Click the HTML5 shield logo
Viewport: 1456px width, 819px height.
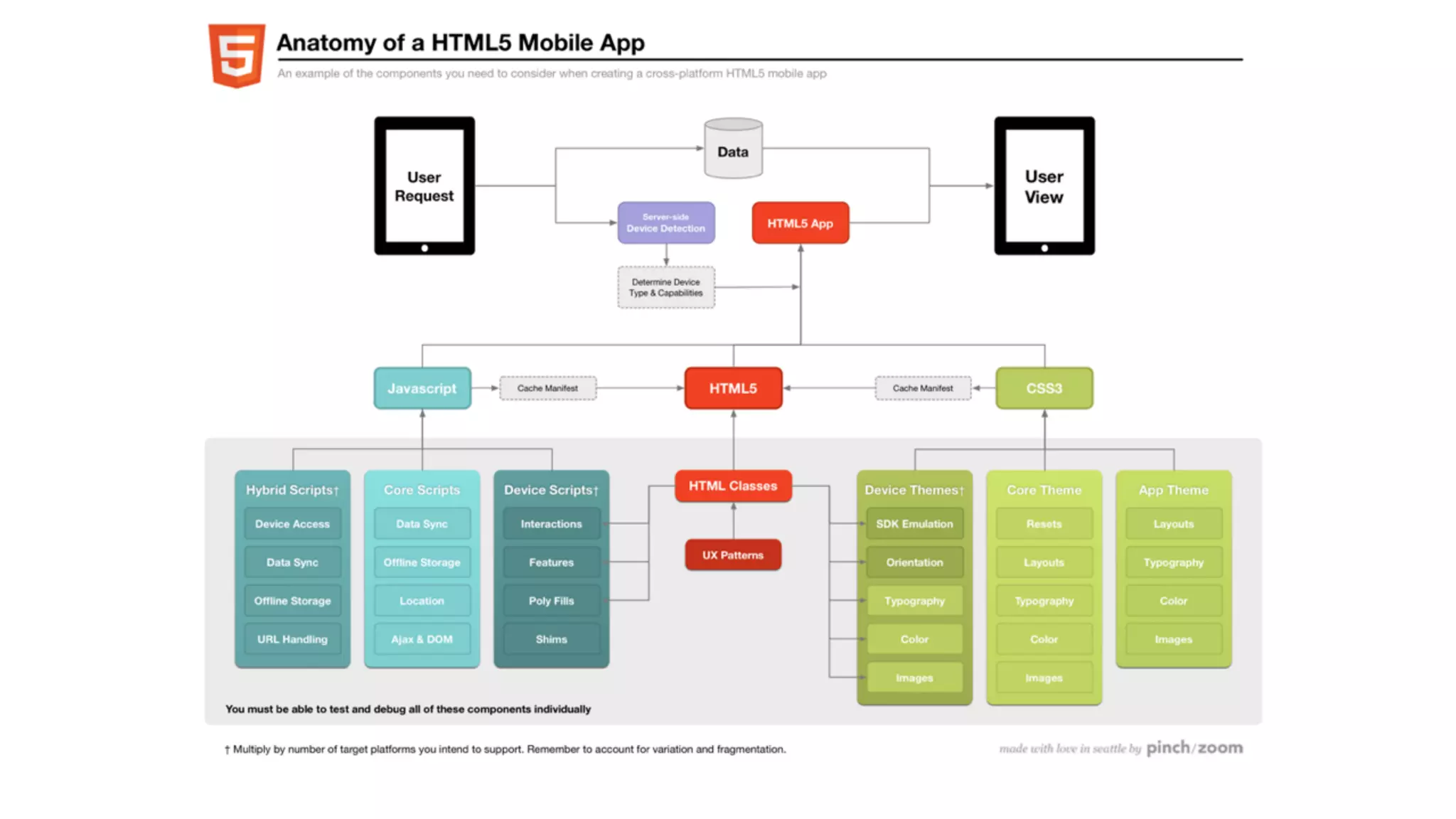click(237, 55)
